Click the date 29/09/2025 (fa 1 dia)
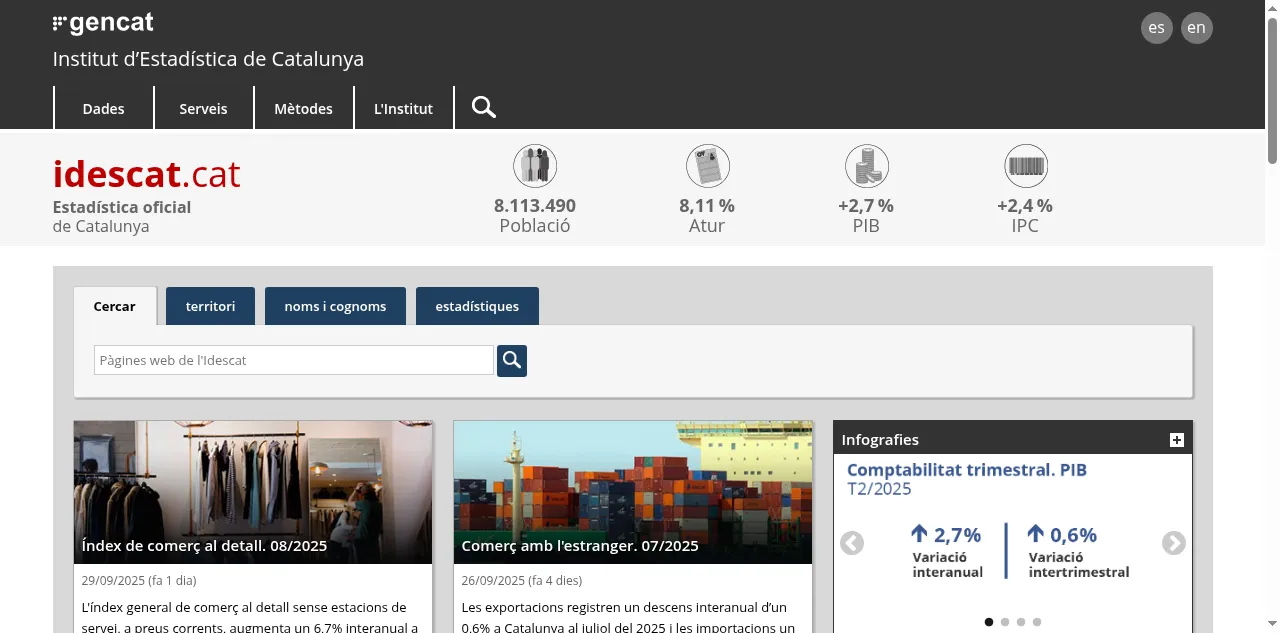 [139, 580]
